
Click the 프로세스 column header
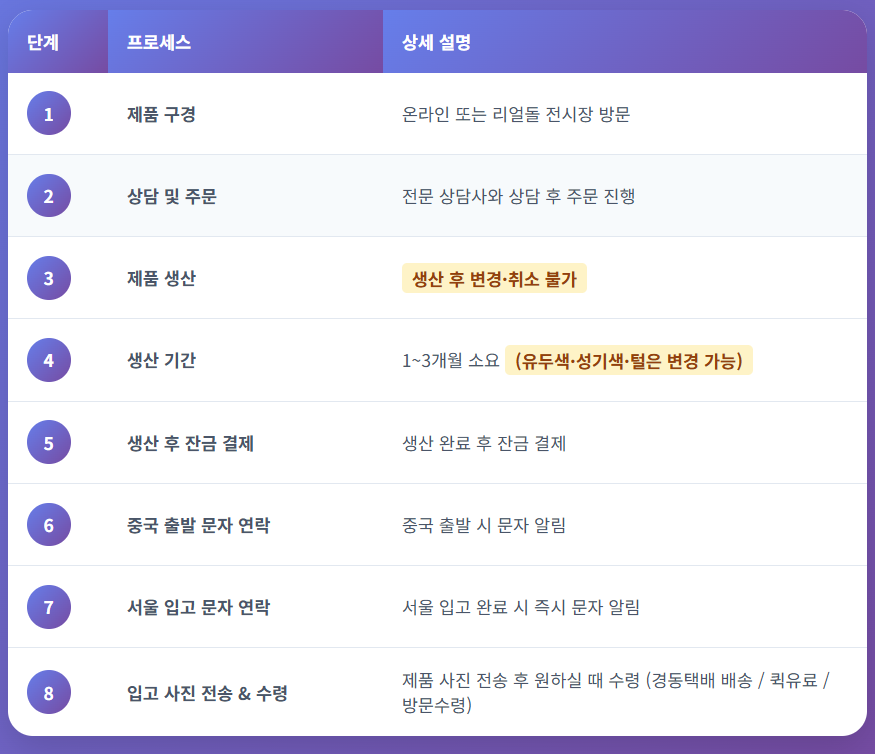click(x=159, y=42)
